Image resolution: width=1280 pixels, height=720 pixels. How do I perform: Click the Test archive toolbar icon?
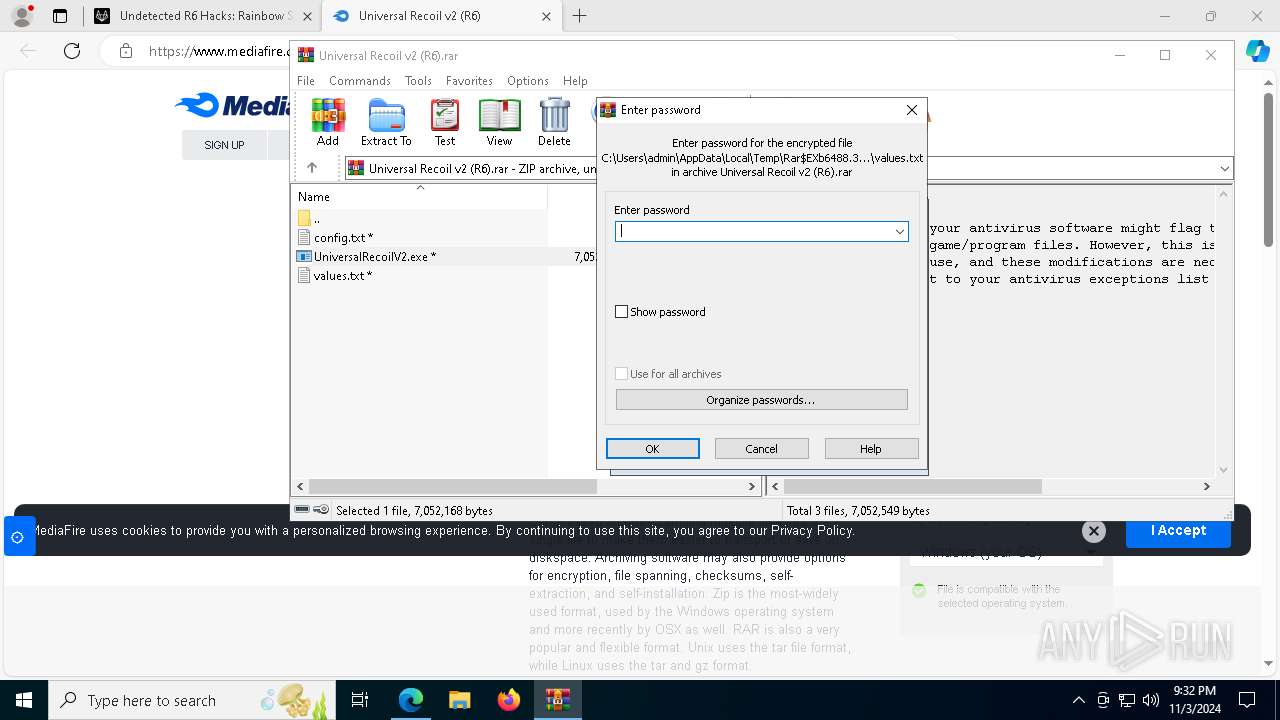coord(445,123)
